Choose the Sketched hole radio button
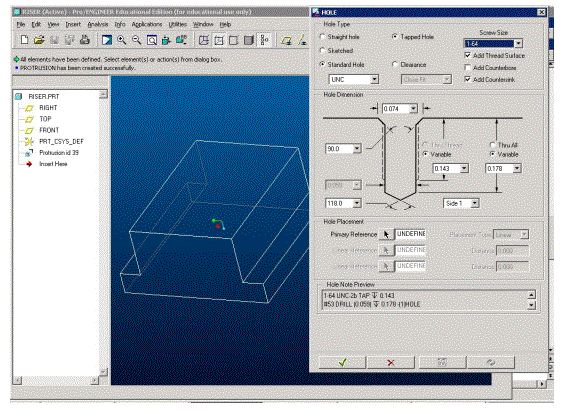566x410 pixels. pos(323,51)
